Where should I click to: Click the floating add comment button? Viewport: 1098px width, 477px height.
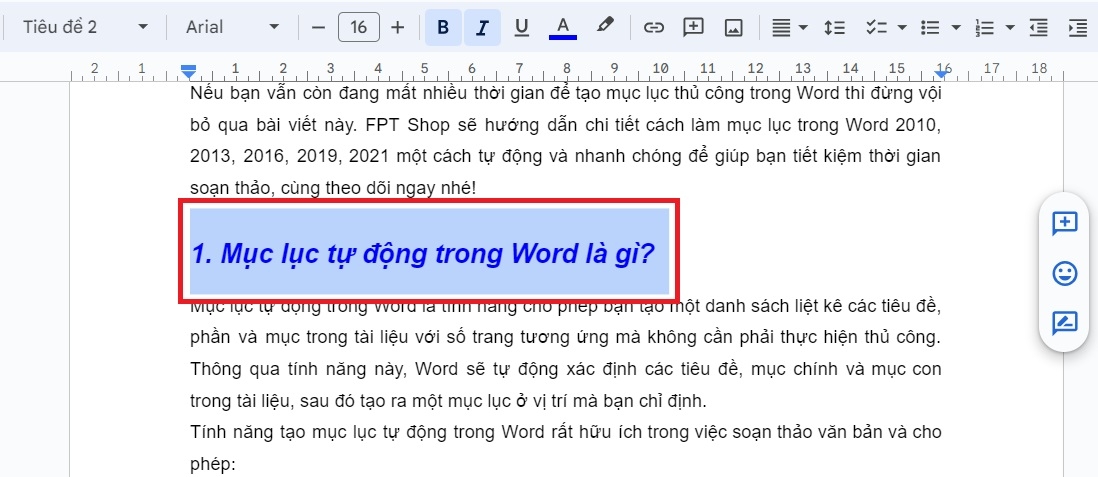[1064, 223]
